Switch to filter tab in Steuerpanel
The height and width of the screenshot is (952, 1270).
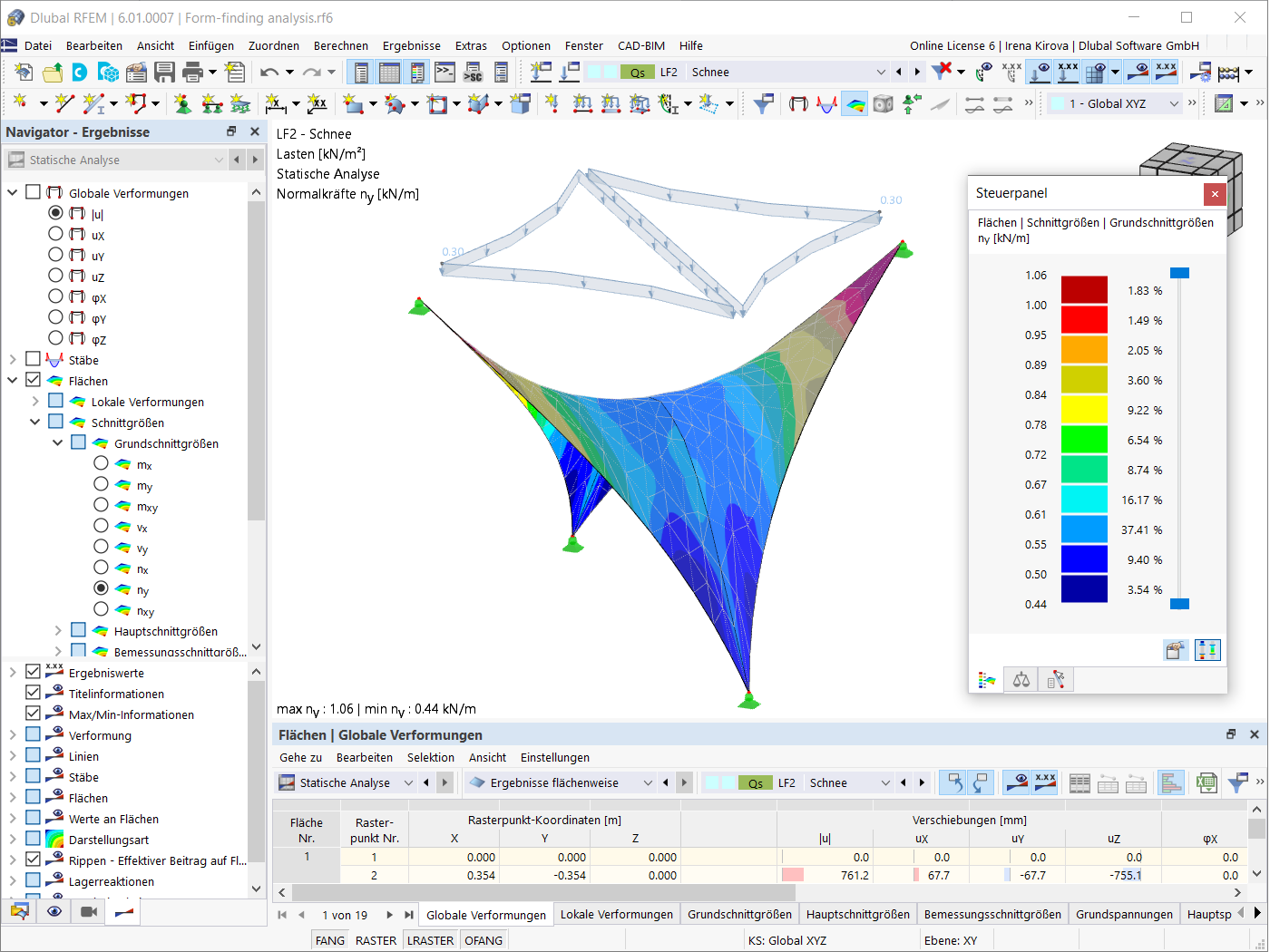pos(1055,679)
